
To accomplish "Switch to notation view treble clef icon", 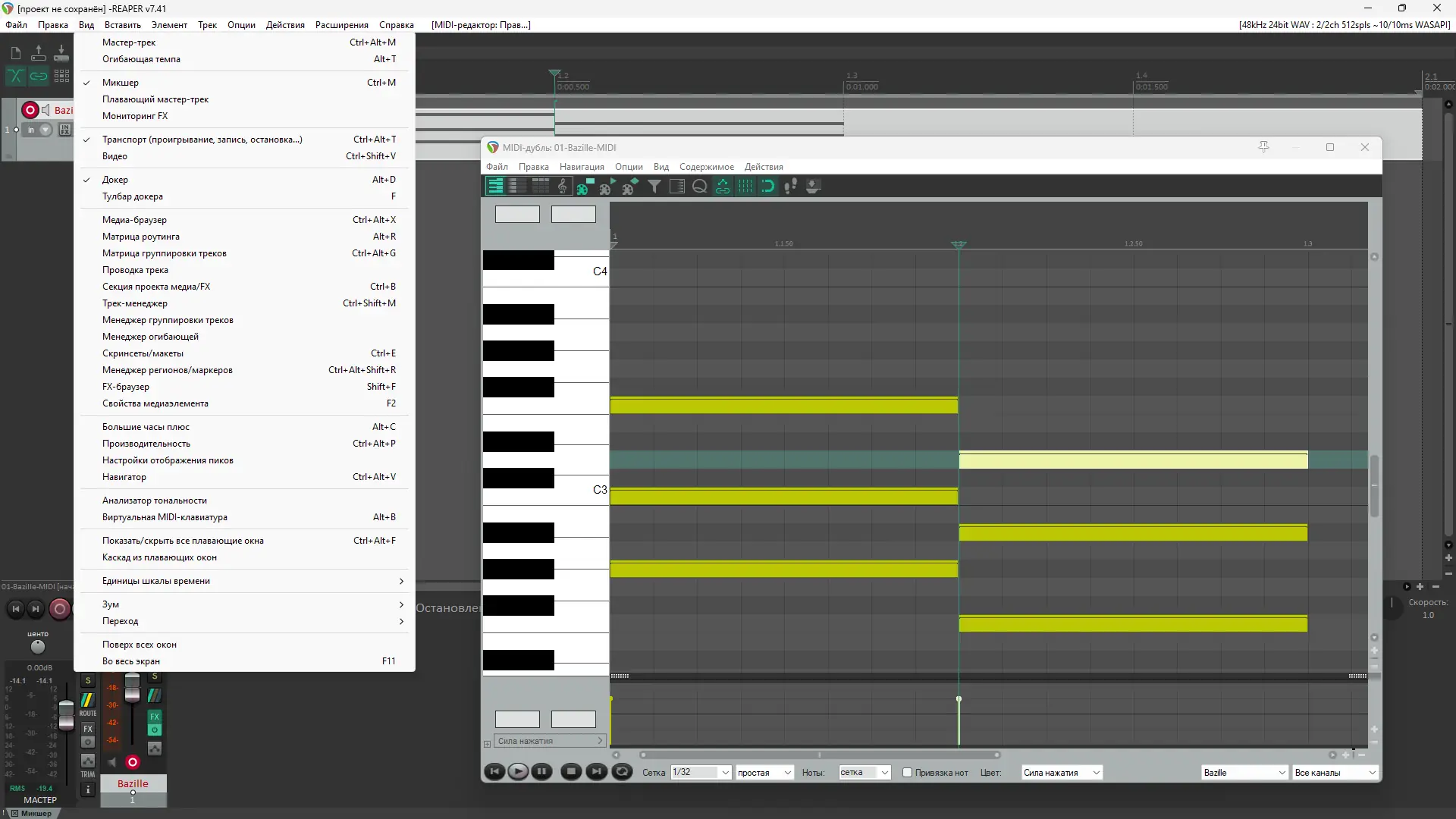I will point(562,187).
